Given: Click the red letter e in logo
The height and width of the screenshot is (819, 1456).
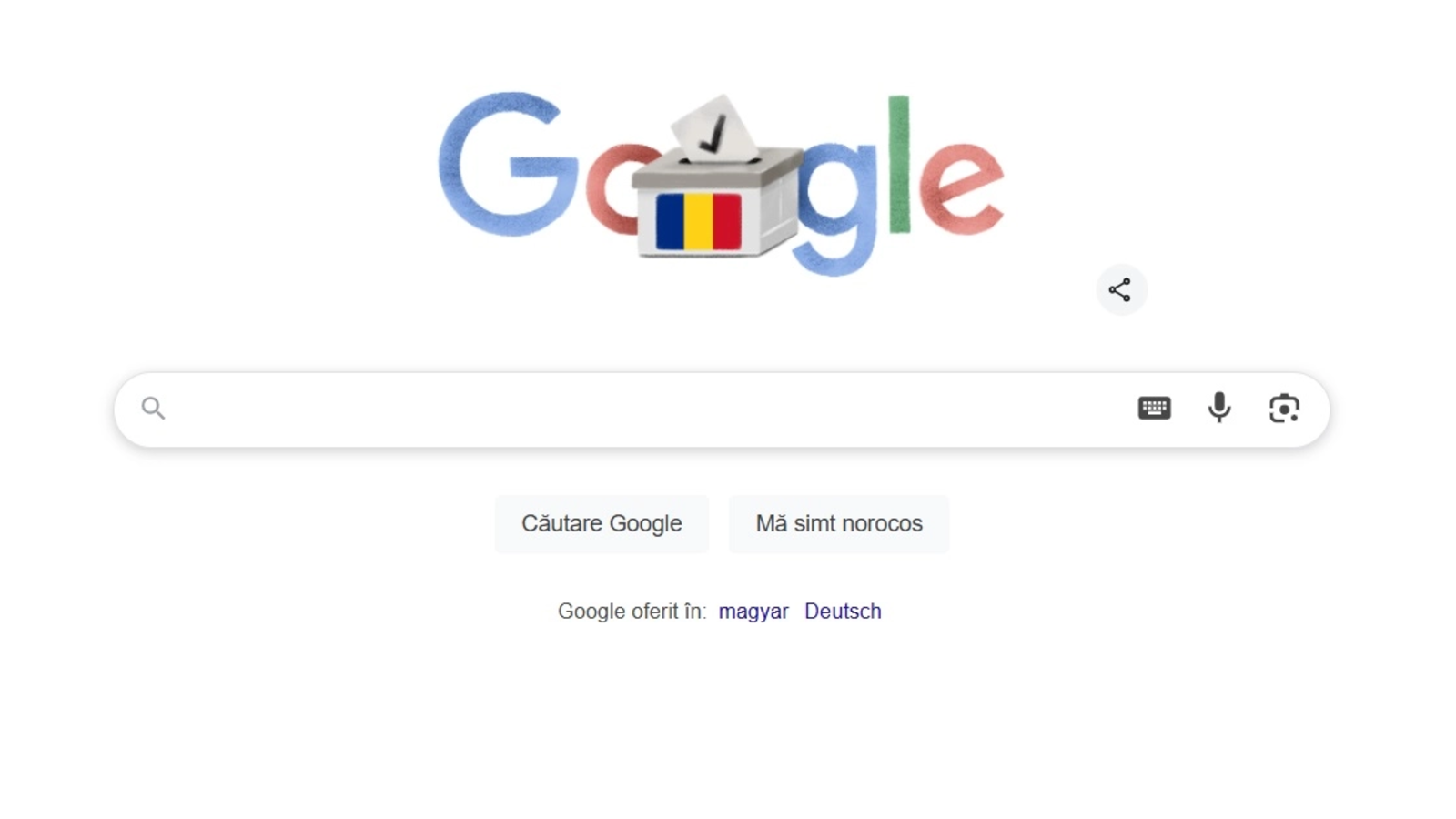Looking at the screenshot, I should click(x=961, y=188).
